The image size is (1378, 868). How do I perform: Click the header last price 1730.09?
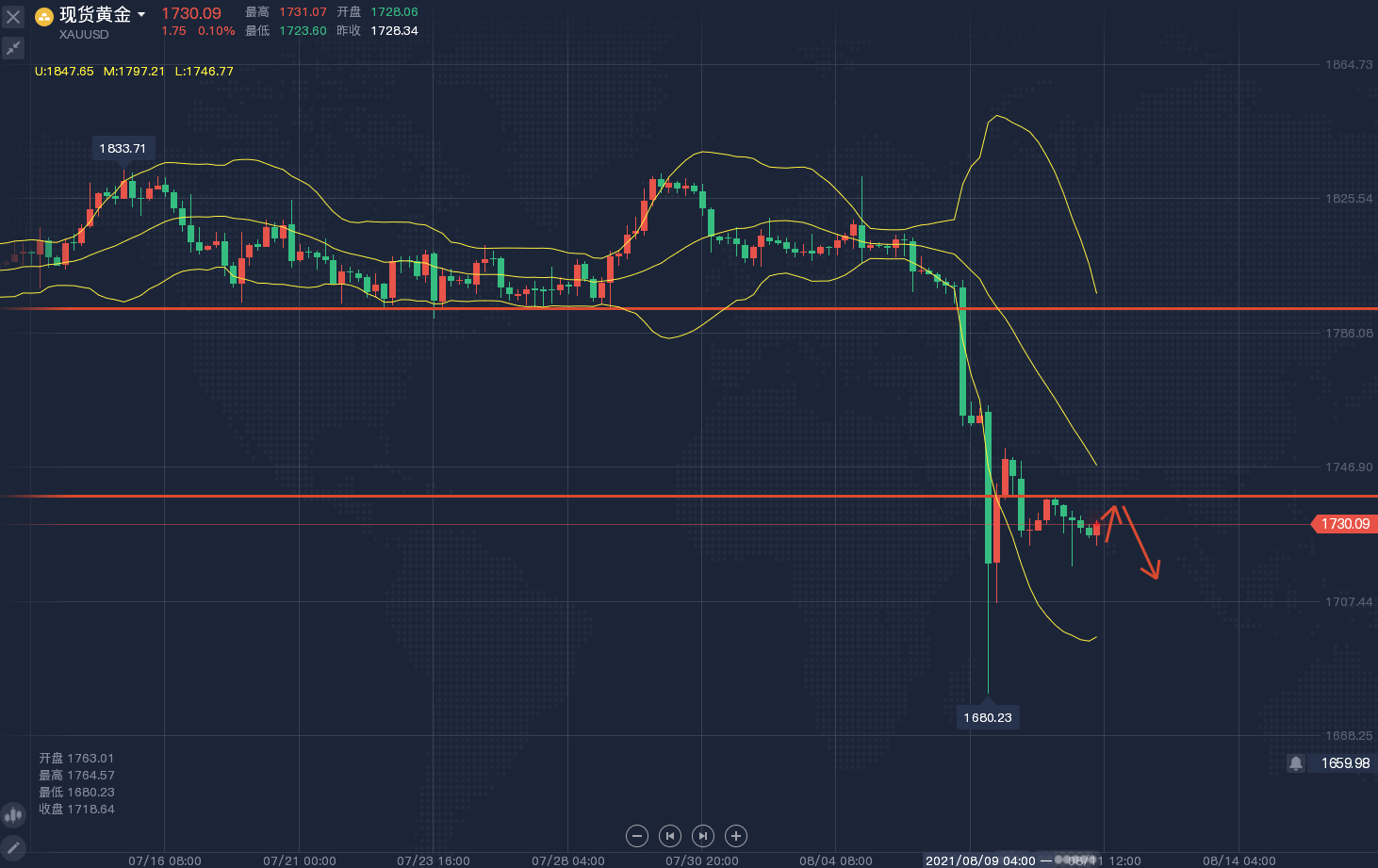191,13
